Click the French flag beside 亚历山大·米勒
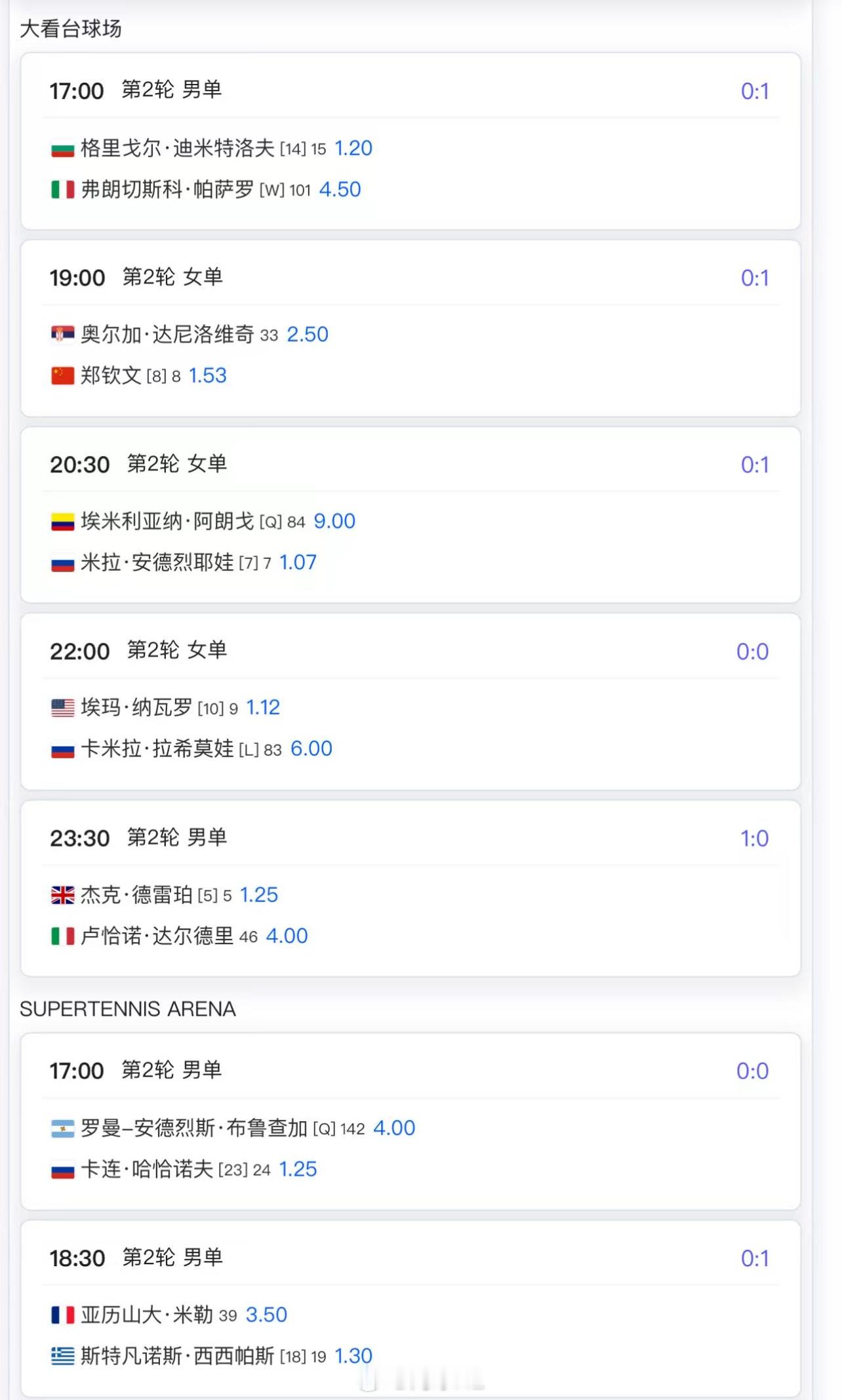Viewport: 842px width, 1400px height. coord(62,1315)
